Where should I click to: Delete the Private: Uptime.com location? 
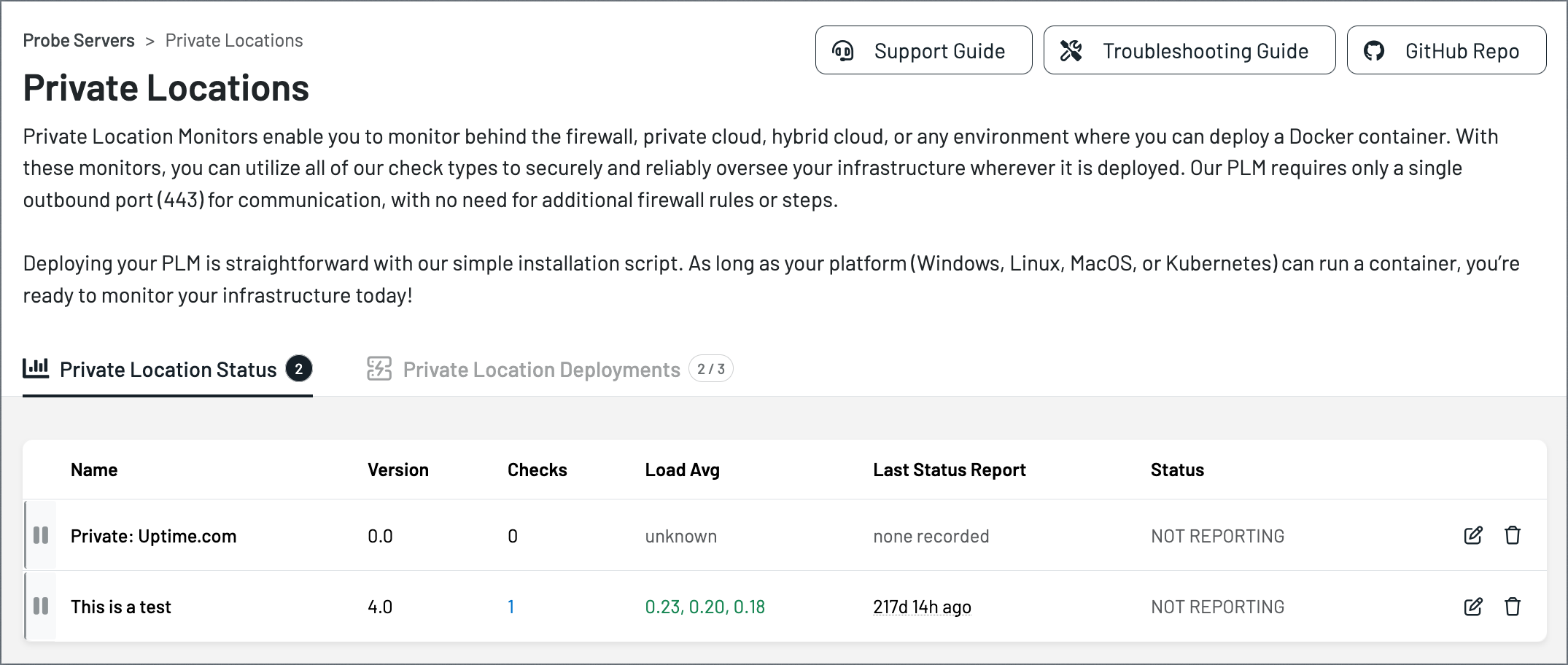click(x=1513, y=535)
